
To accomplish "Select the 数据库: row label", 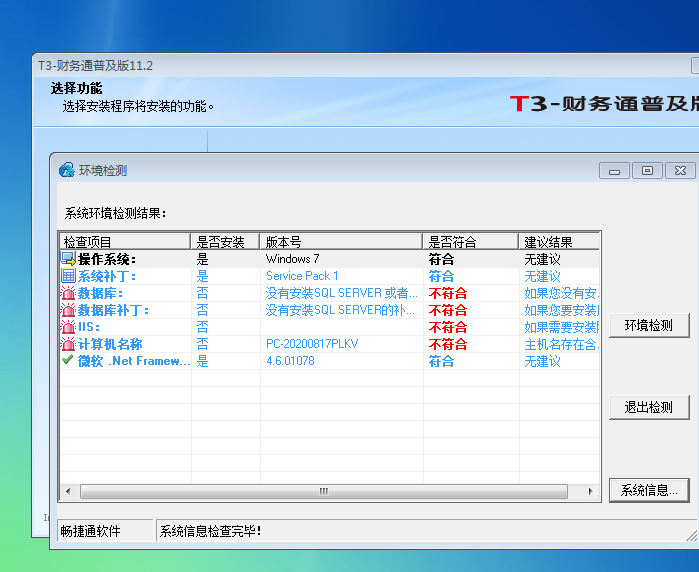I will pyautogui.click(x=100, y=293).
